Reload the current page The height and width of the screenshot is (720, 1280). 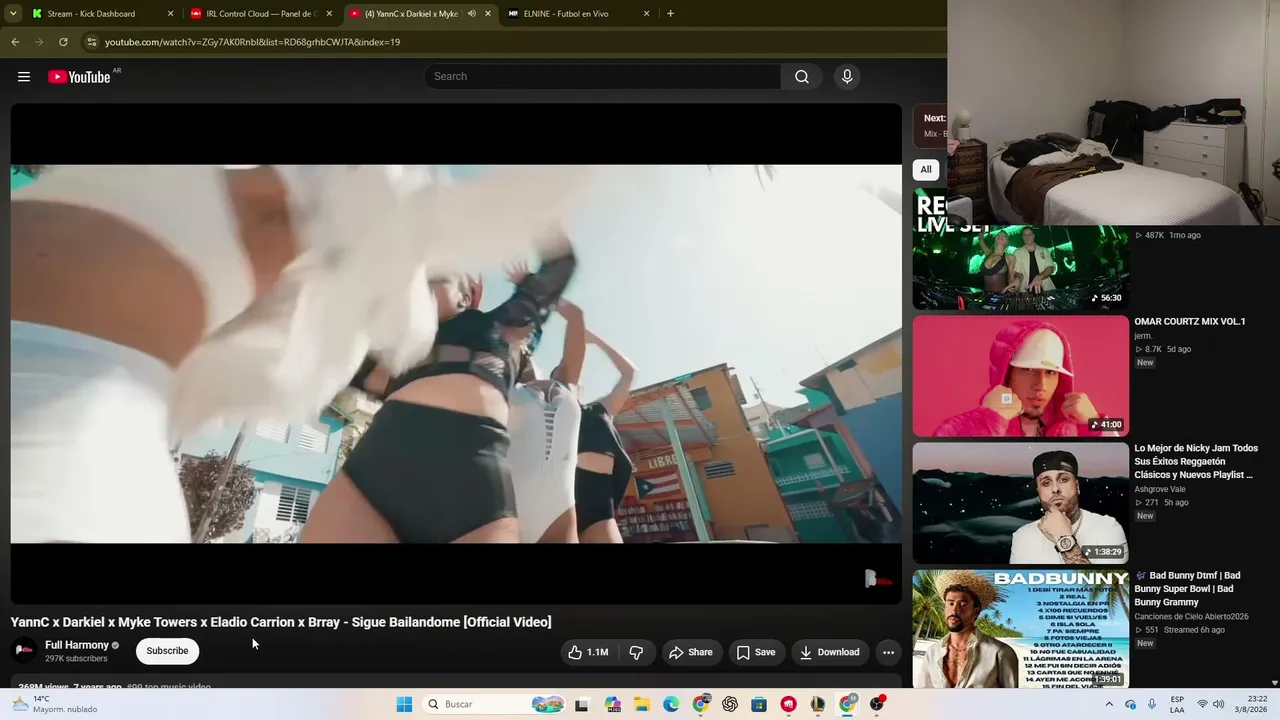point(63,42)
